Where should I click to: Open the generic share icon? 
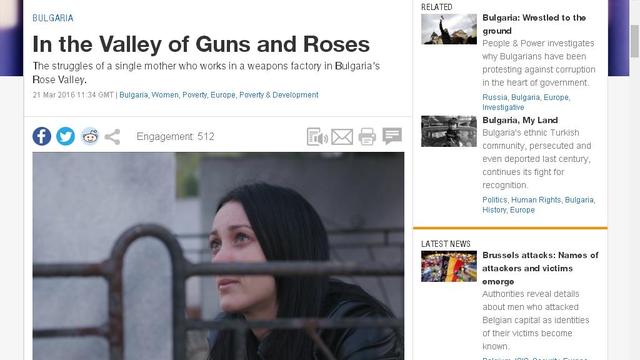[x=112, y=137]
